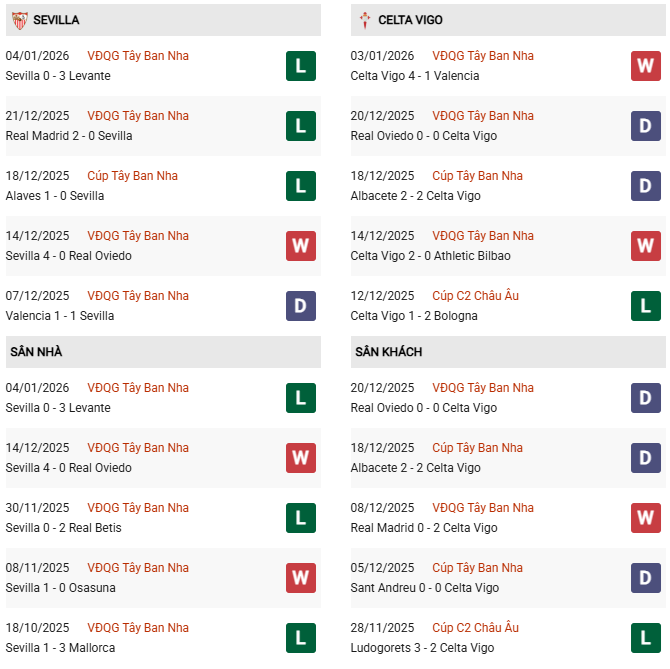Click the L badge for Real Madrid 2 - 0 Sevilla

[301, 126]
